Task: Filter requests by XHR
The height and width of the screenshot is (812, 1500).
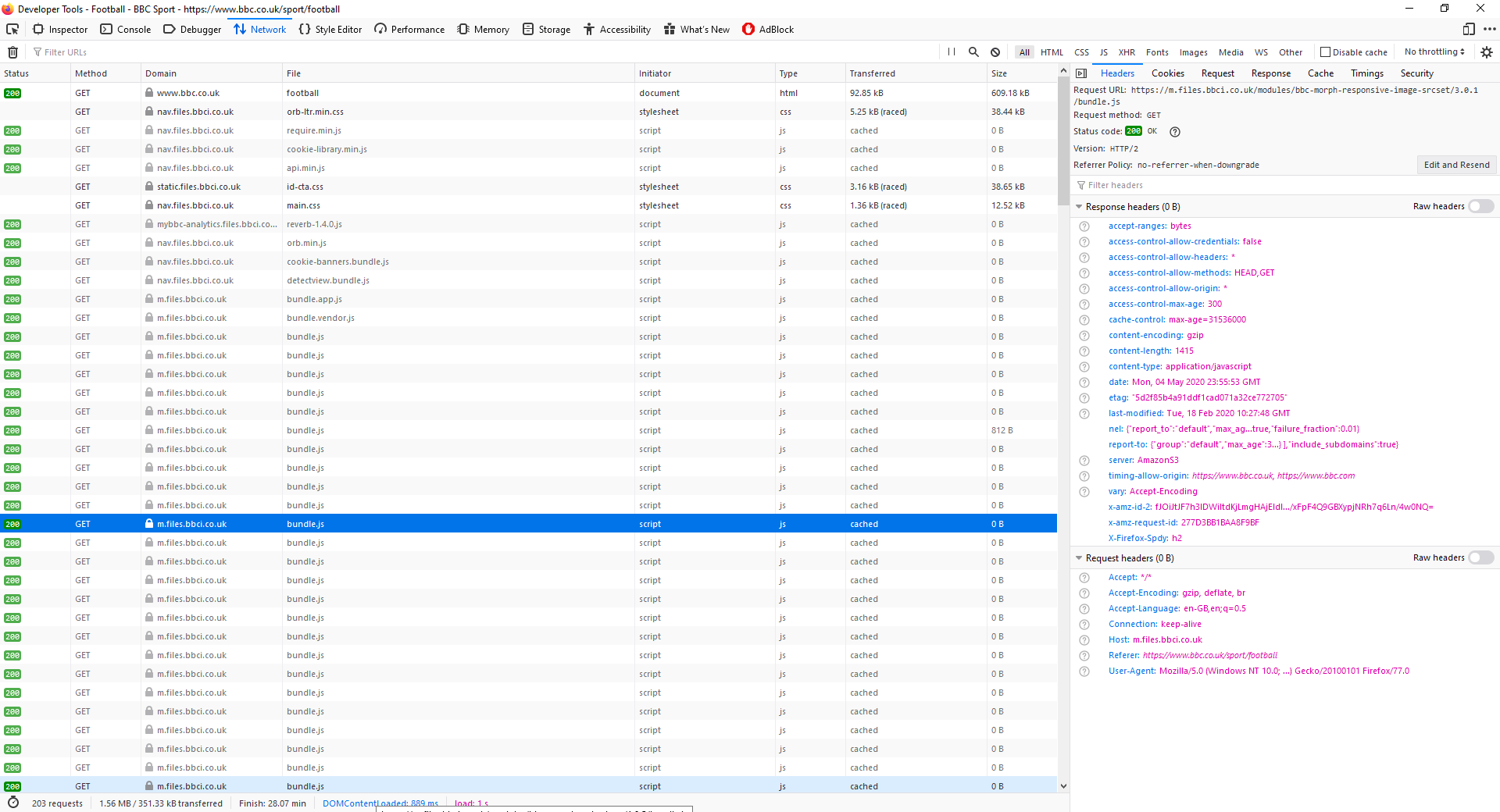Action: tap(1127, 52)
